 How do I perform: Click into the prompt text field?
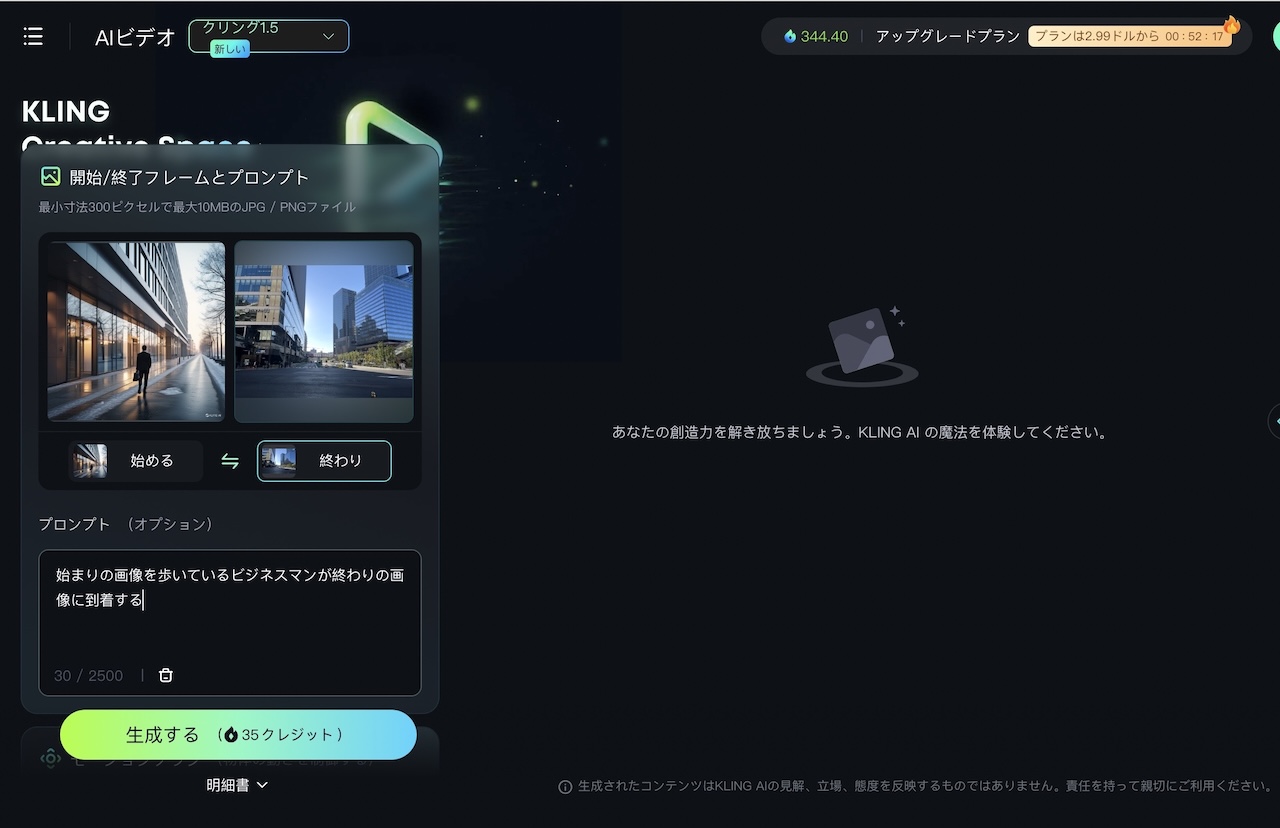point(230,622)
